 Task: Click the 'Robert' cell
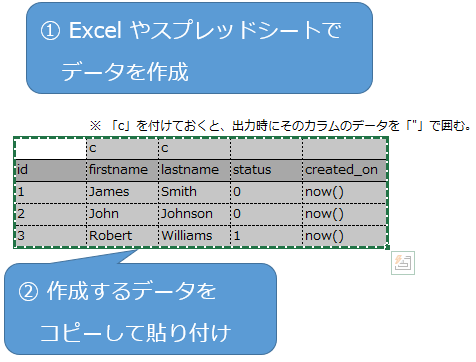coord(122,236)
